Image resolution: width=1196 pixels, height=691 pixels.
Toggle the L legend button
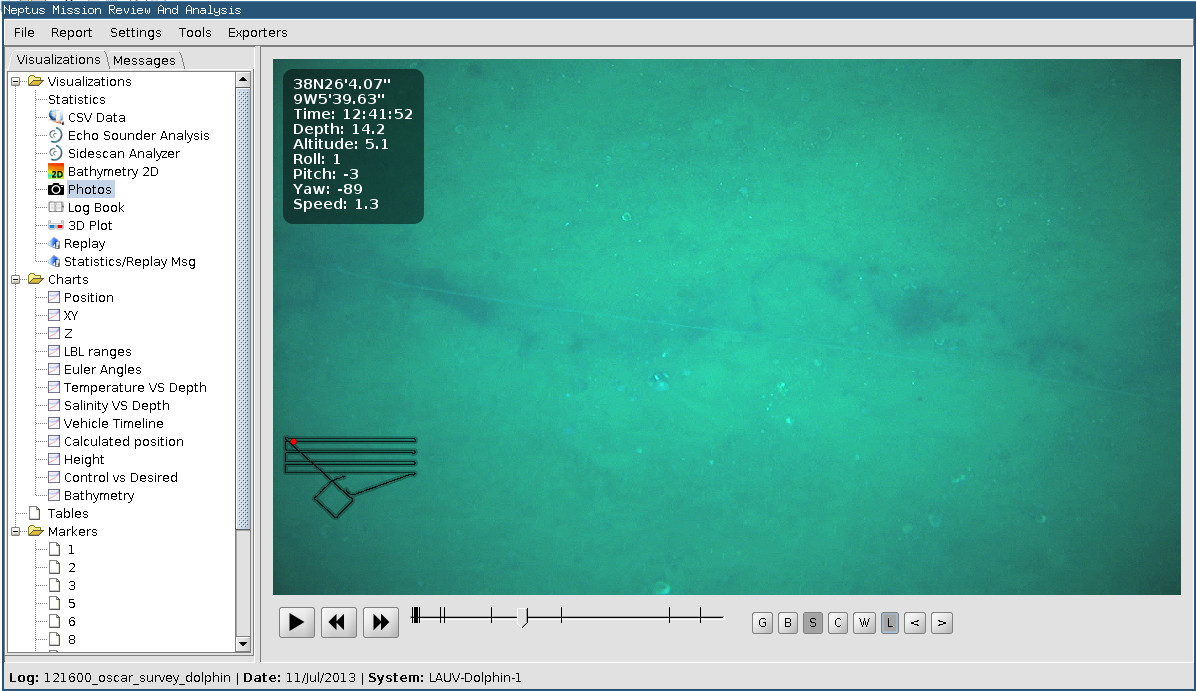[x=889, y=623]
